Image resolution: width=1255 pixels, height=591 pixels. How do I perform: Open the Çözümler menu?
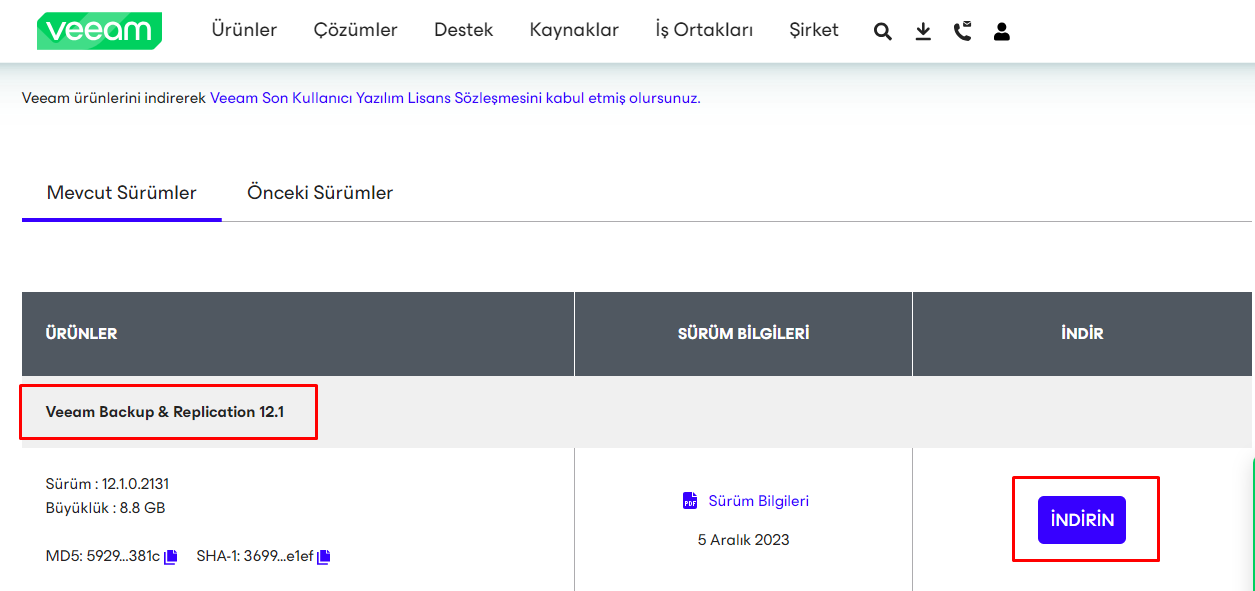click(355, 30)
